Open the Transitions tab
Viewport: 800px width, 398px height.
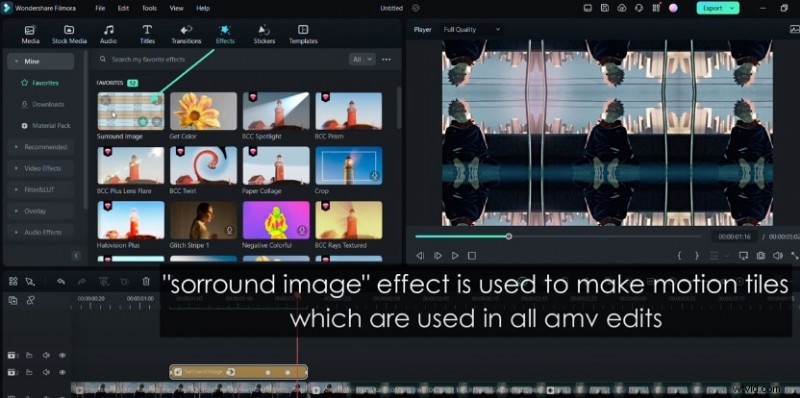[186, 34]
